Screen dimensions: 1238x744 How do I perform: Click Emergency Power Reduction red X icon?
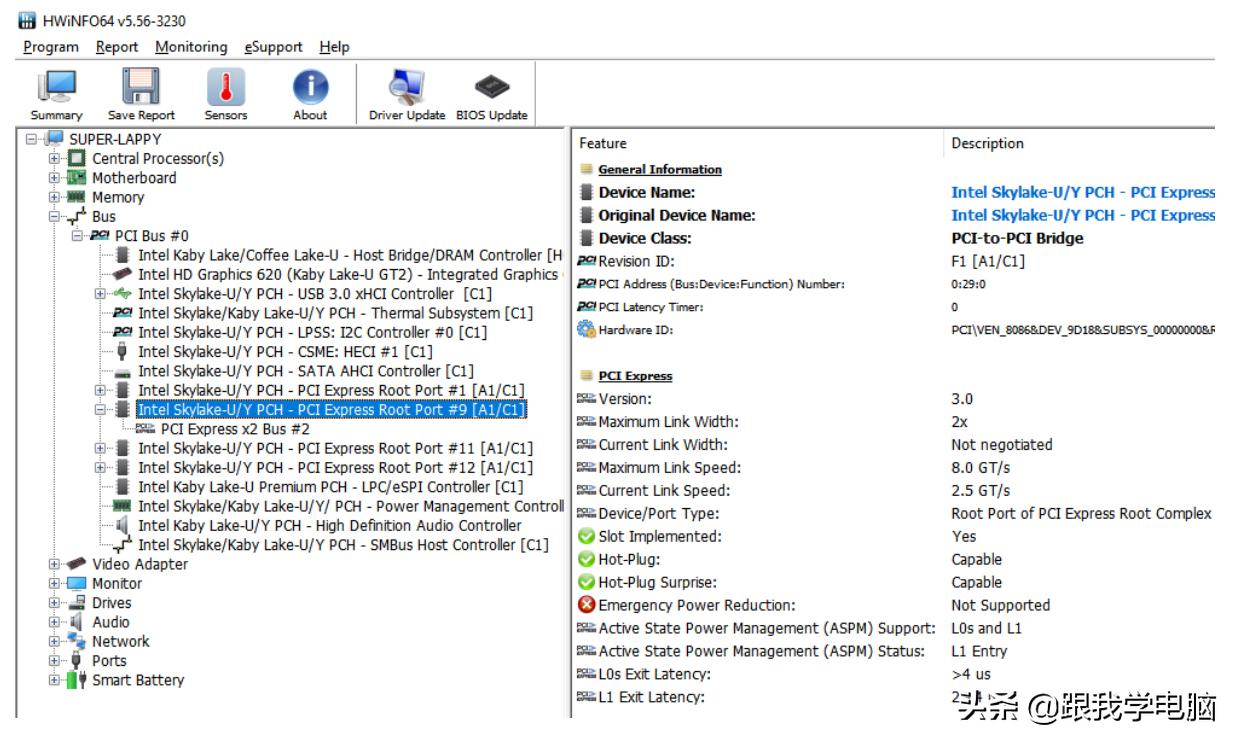pyautogui.click(x=587, y=605)
